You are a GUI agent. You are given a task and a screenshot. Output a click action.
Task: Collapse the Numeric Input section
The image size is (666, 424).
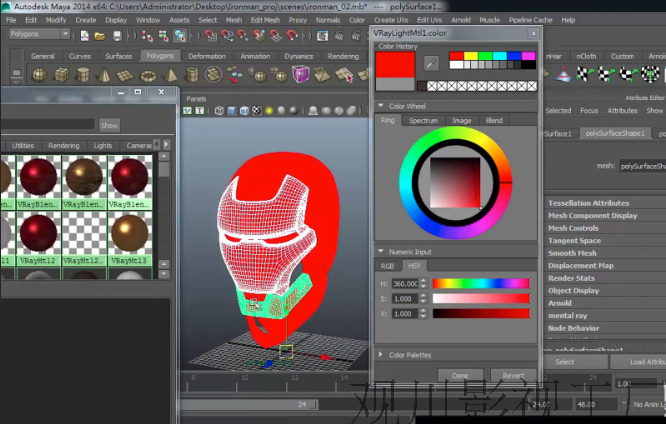tap(381, 252)
